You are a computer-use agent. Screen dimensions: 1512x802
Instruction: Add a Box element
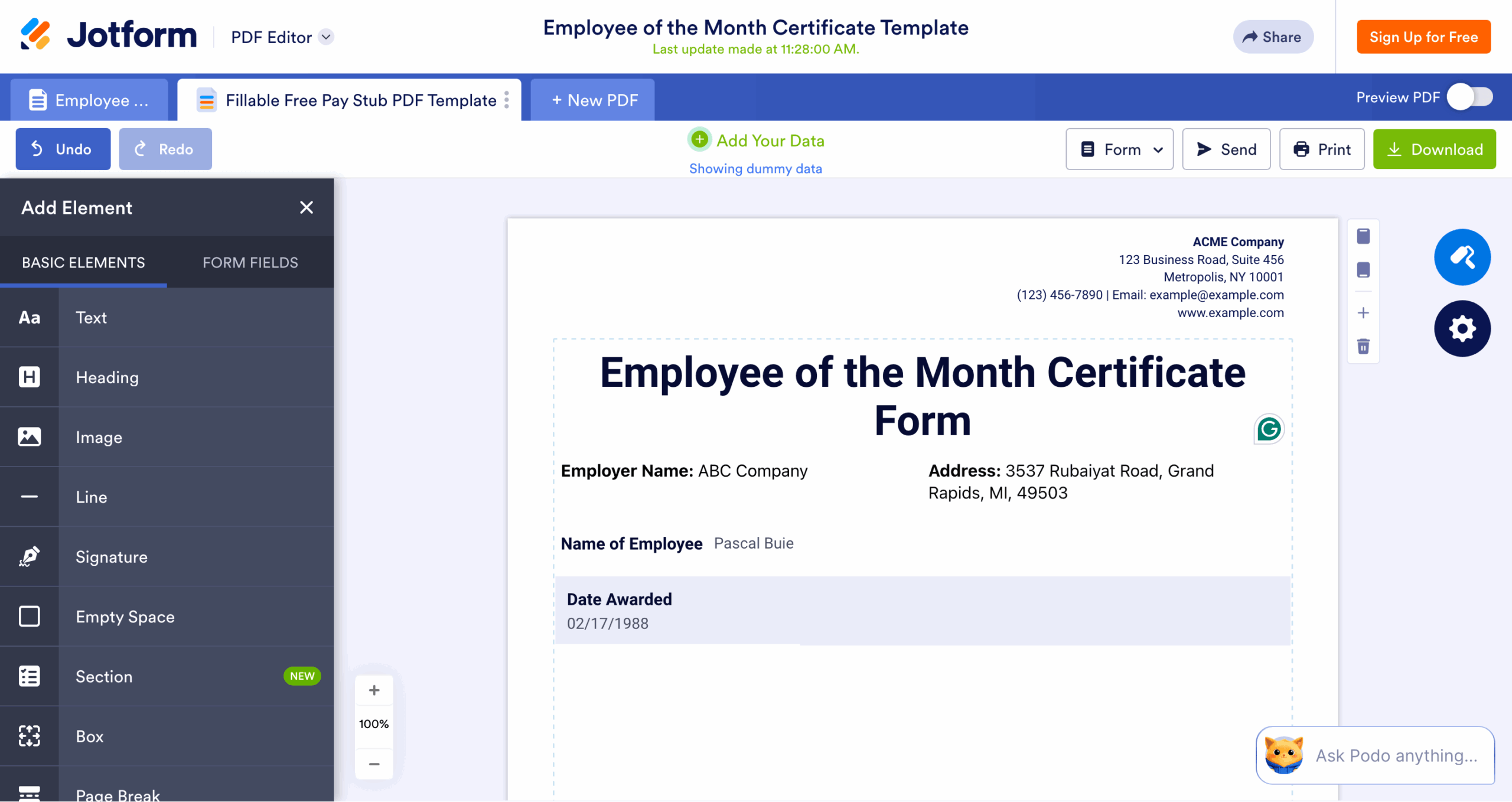(167, 736)
